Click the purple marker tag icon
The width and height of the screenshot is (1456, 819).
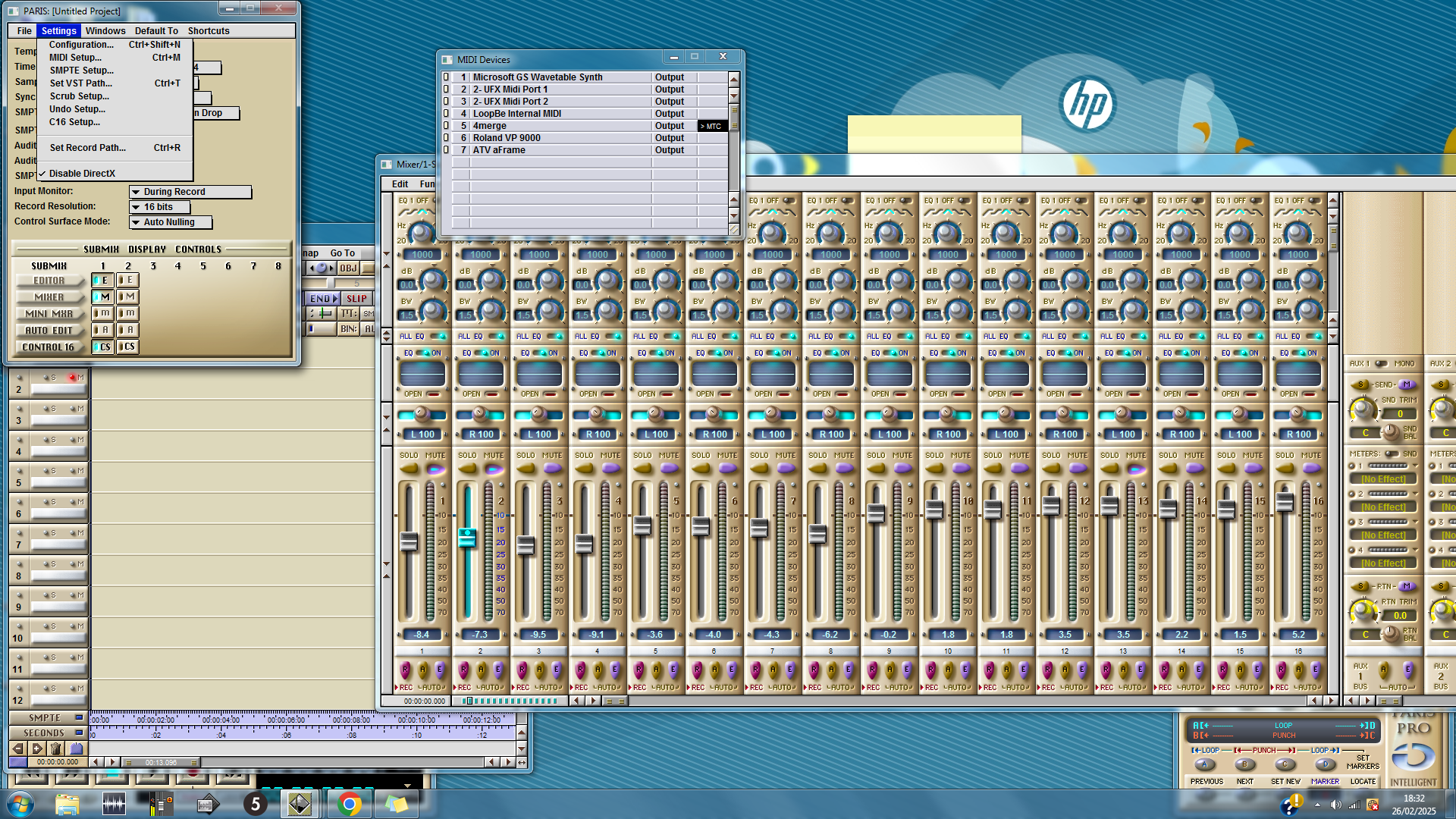76,749
